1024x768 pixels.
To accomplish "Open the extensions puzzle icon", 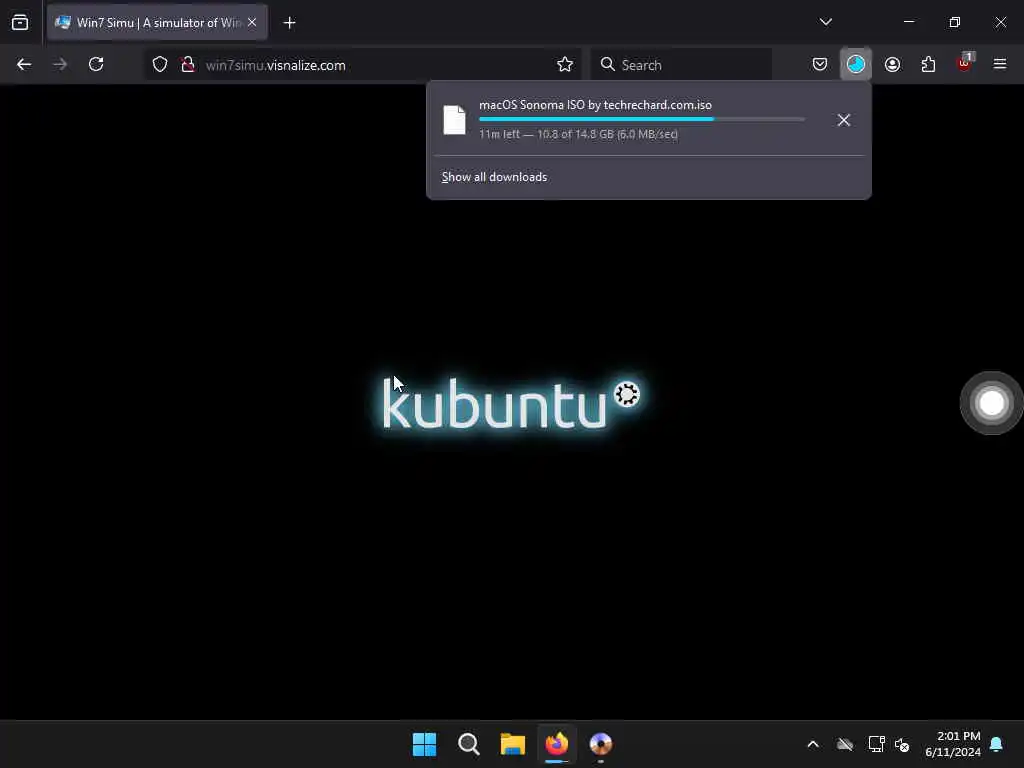I will (x=928, y=65).
